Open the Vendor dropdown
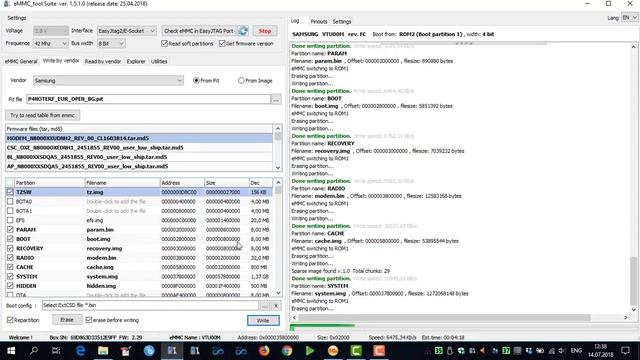This screenshot has width=640, height=360. [x=108, y=81]
